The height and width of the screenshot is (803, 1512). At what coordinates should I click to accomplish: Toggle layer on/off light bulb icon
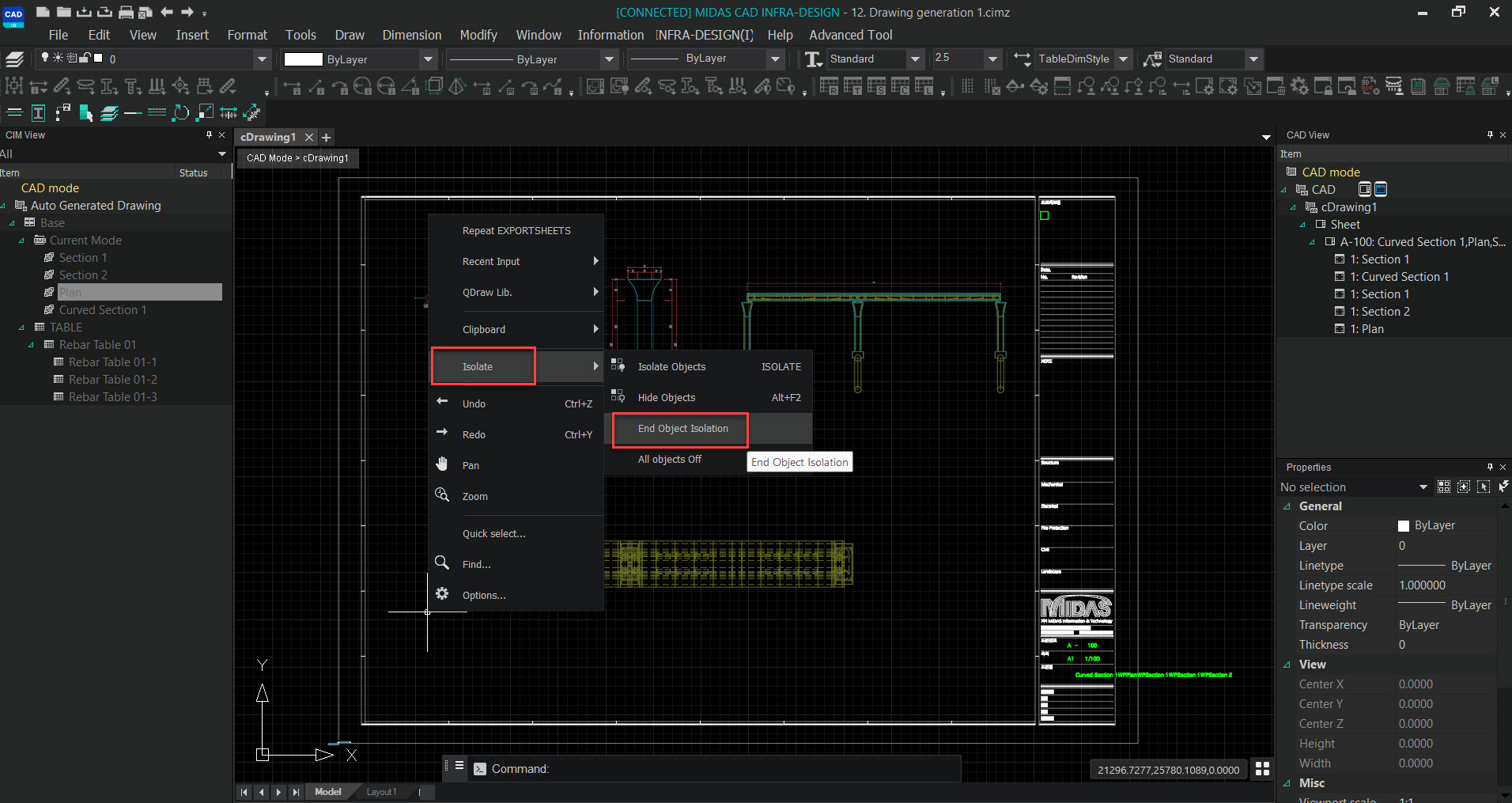click(x=45, y=58)
